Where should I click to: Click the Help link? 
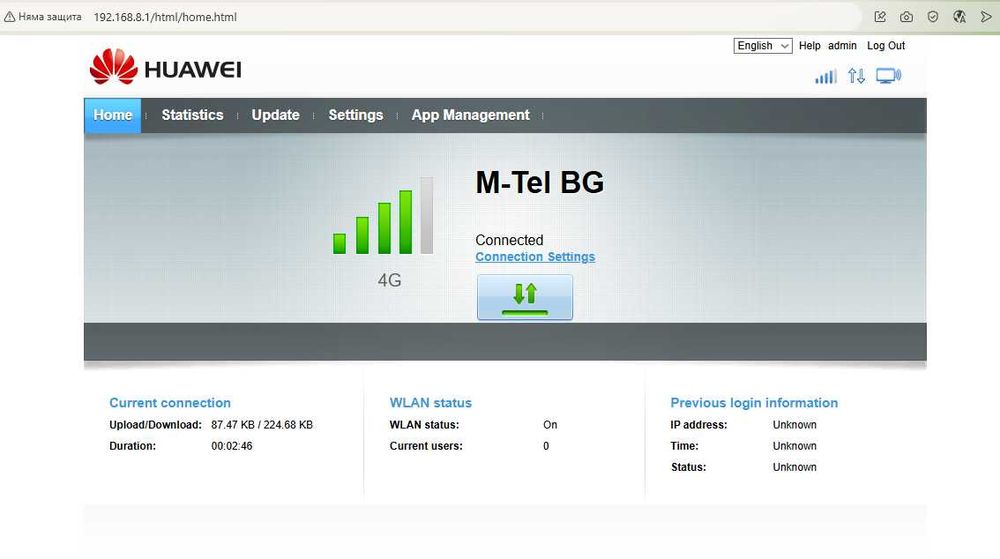pyautogui.click(x=809, y=46)
